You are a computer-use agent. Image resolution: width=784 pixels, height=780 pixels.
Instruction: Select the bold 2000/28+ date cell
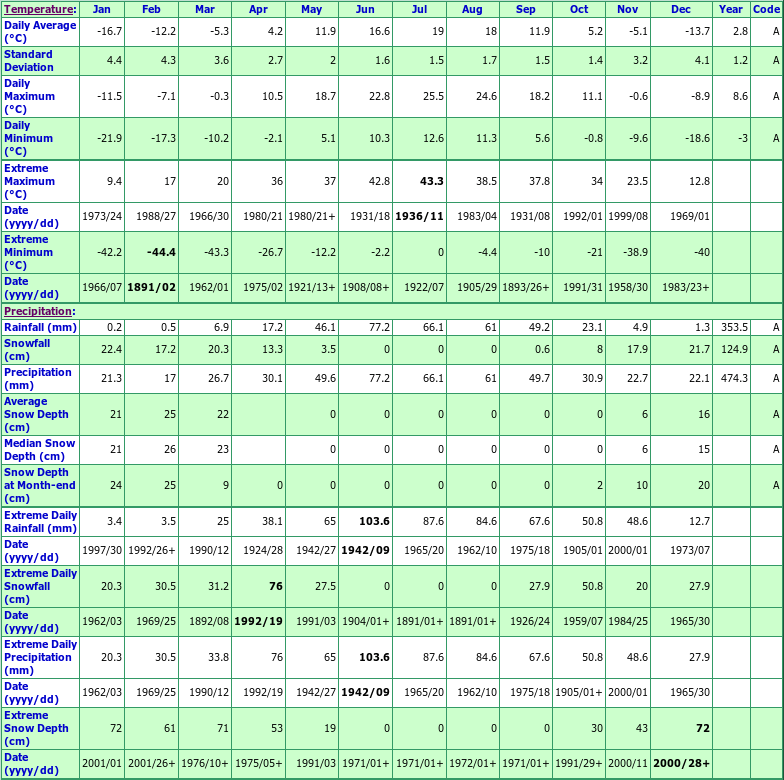click(x=680, y=763)
